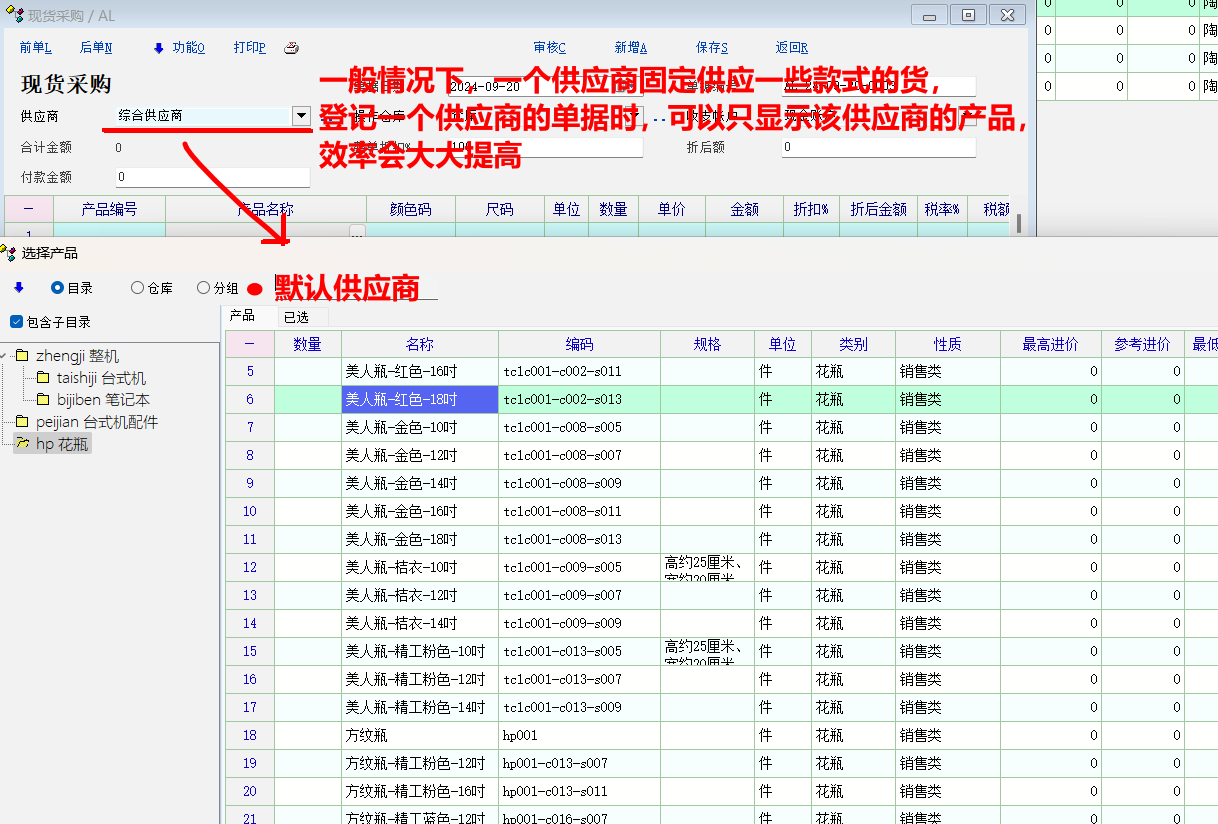Select the 目录 radio button
The image size is (1218, 824).
[x=58, y=288]
